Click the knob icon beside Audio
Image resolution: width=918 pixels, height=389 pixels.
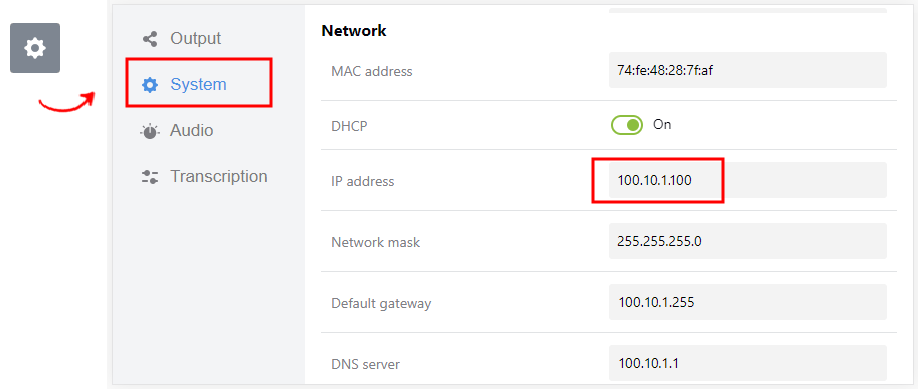[x=150, y=131]
